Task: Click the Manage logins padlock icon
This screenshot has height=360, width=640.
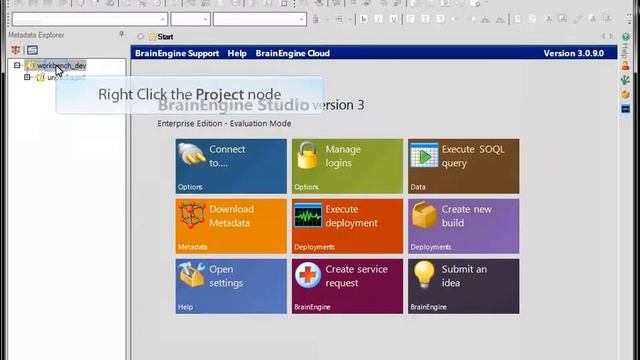Action: click(x=307, y=155)
